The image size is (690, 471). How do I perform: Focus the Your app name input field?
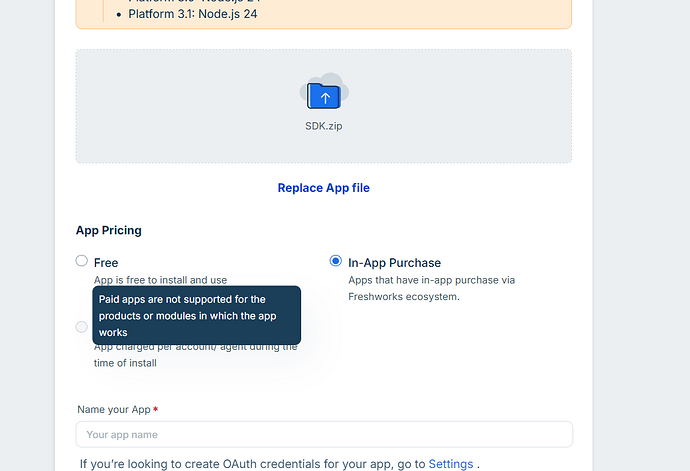point(324,434)
